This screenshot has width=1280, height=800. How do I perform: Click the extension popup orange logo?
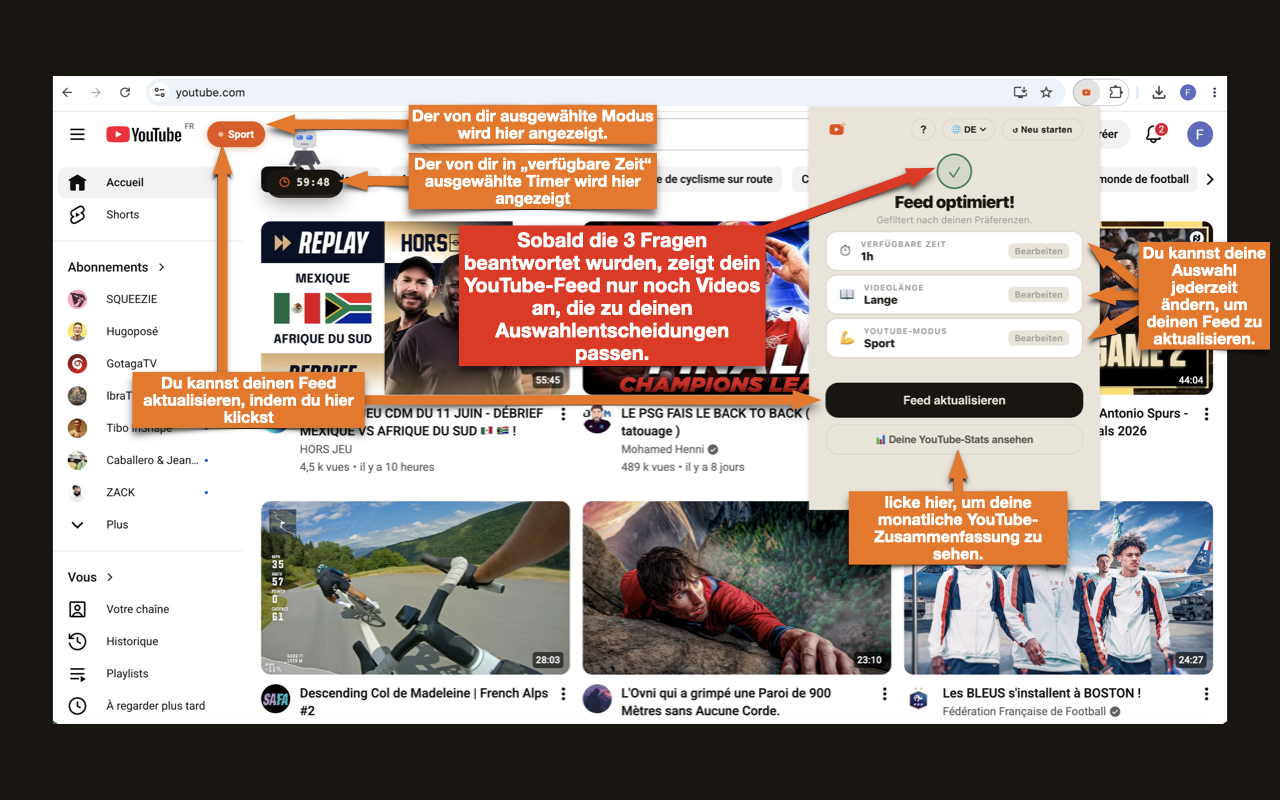point(836,129)
